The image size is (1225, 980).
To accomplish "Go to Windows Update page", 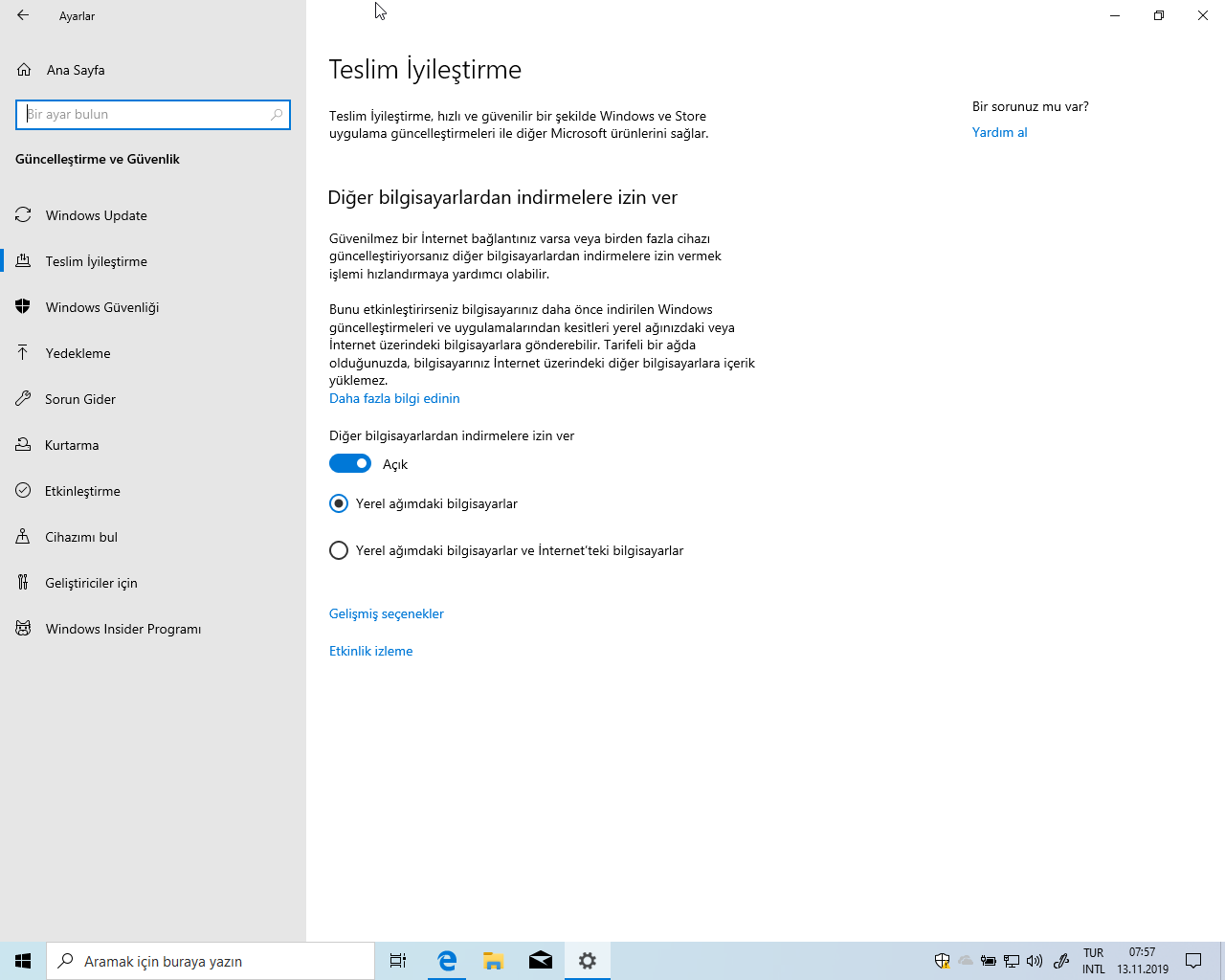I will [153, 215].
